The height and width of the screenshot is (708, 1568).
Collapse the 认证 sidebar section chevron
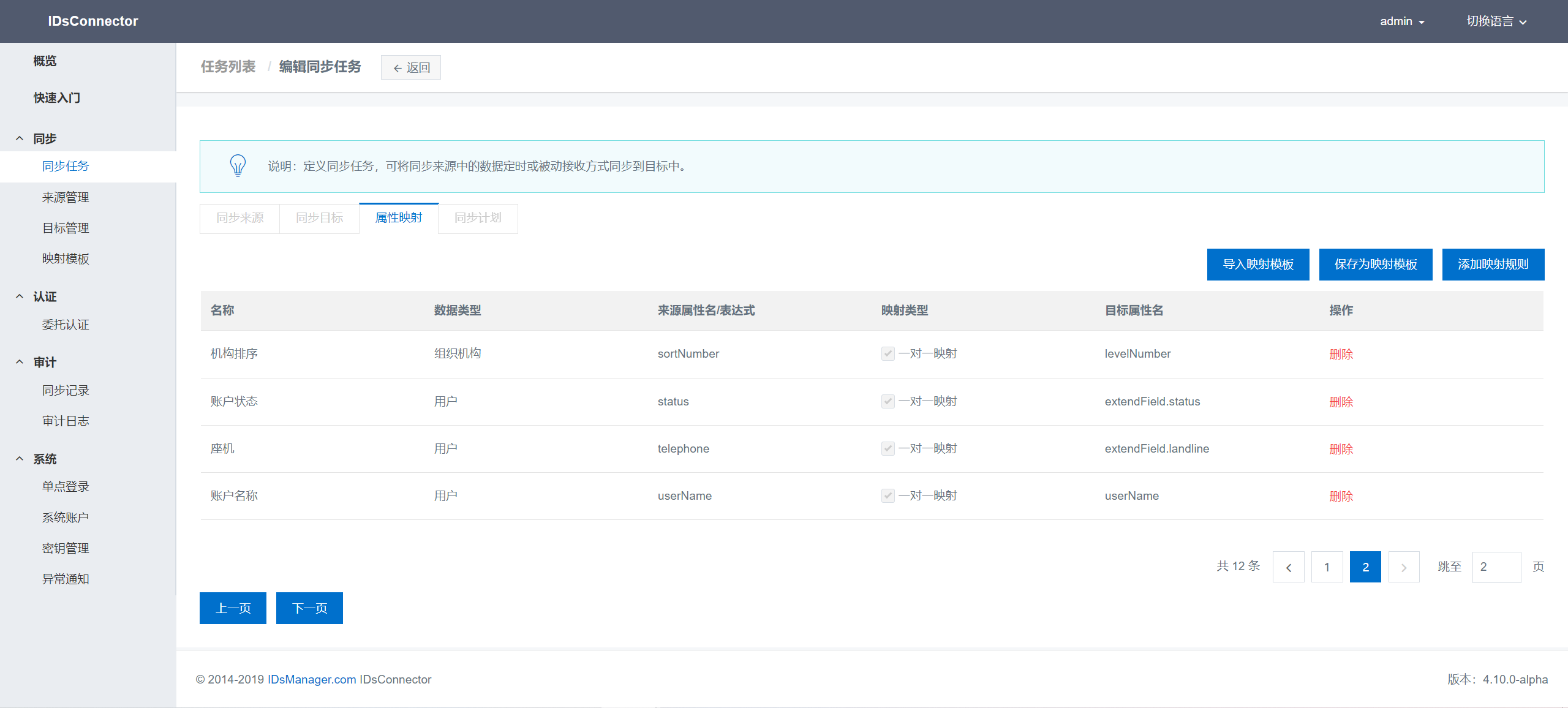point(20,296)
